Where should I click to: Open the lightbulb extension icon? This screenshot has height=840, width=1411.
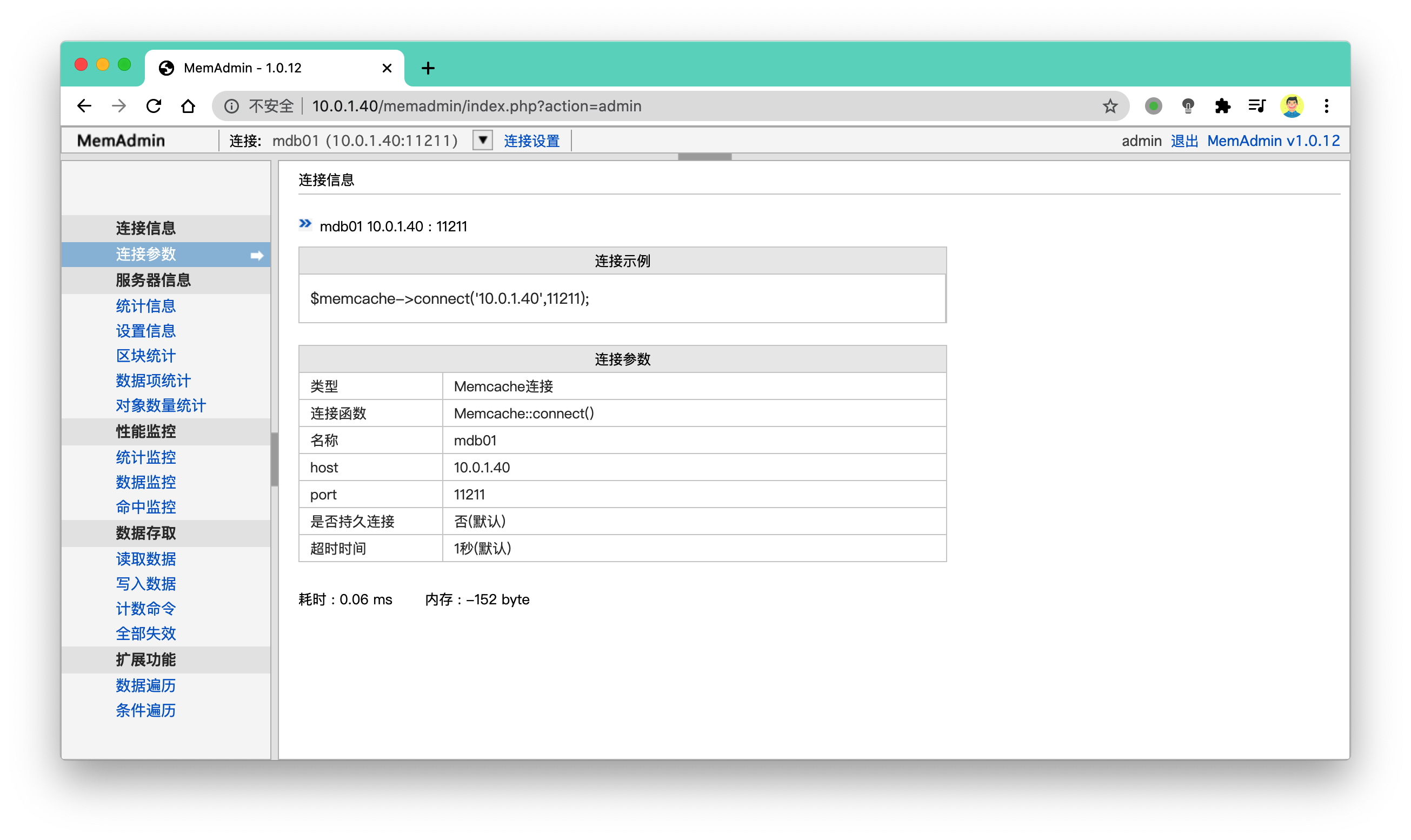[x=1187, y=106]
